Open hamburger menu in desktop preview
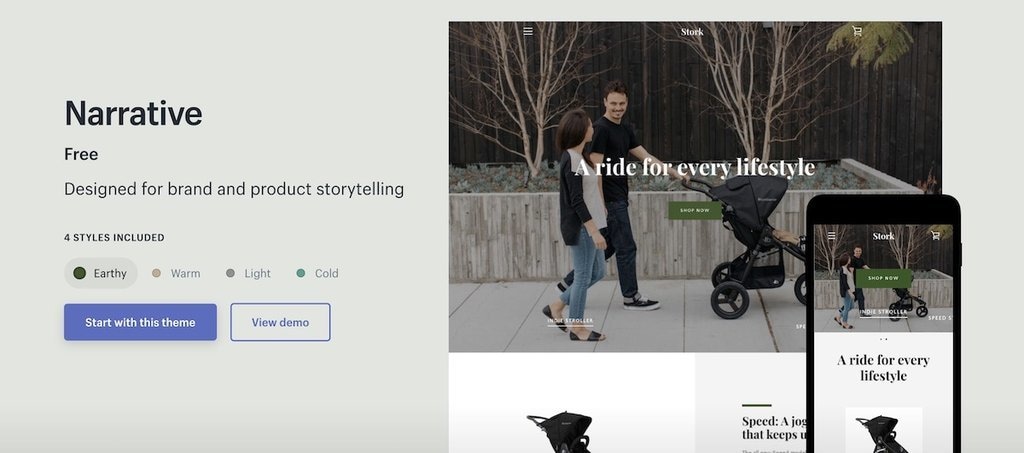The image size is (1024, 453). click(528, 31)
